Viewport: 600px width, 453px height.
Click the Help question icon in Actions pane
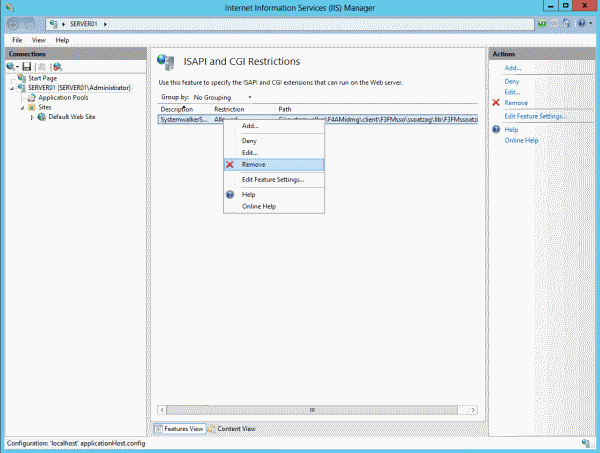(496, 129)
